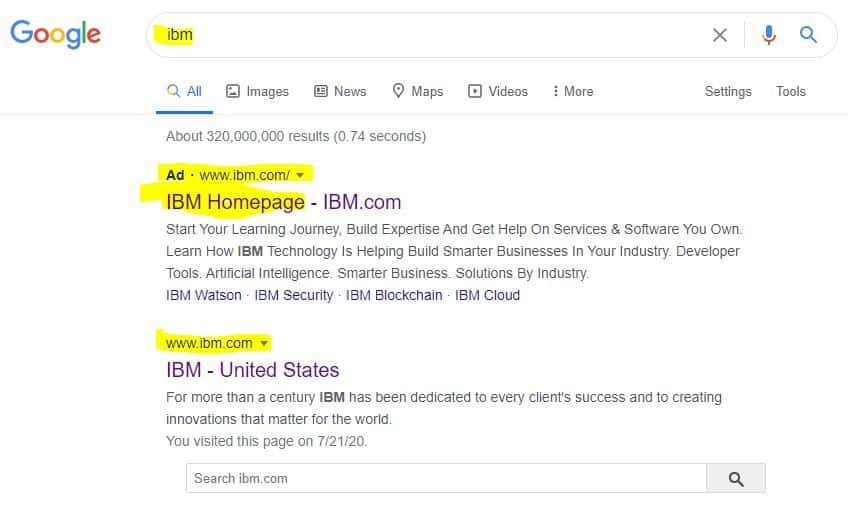Clear the search query with X
The image size is (848, 508).
(x=719, y=35)
